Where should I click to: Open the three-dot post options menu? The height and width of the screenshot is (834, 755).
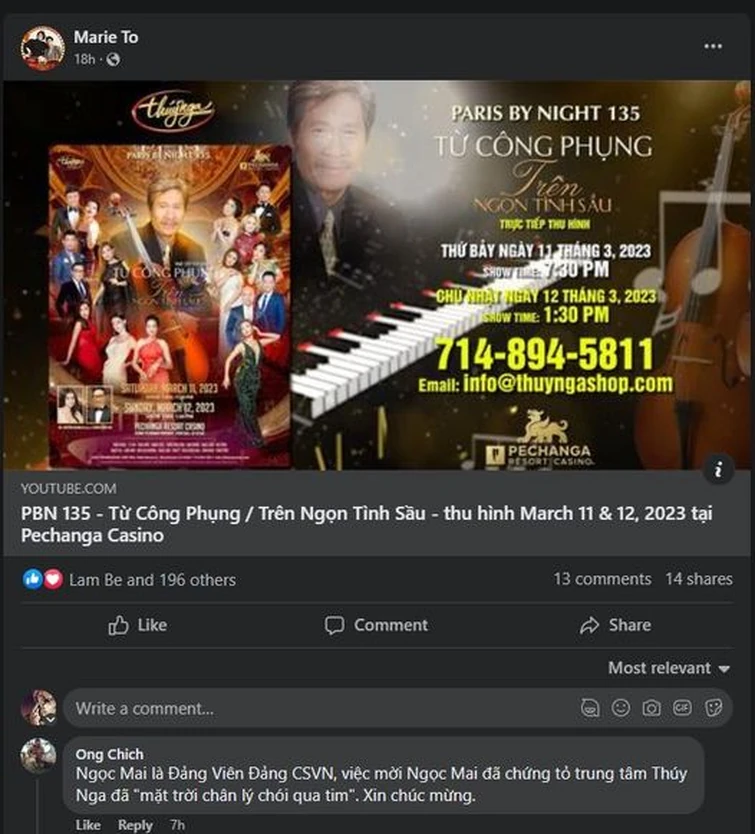[x=713, y=46]
